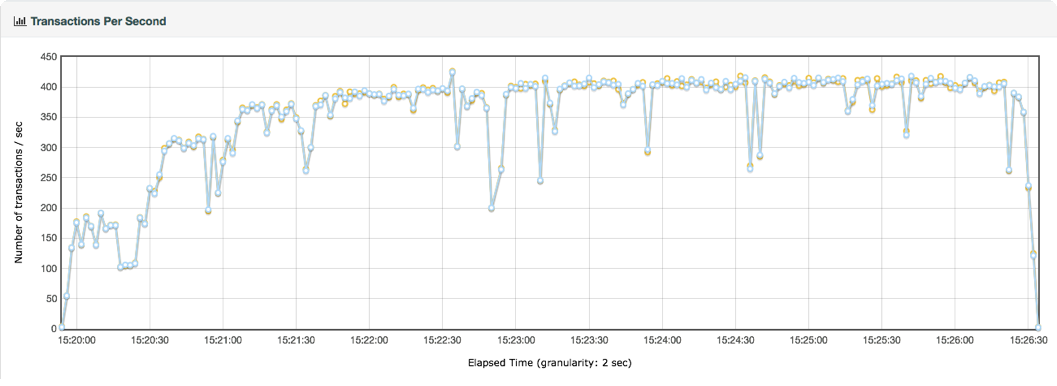
Task: Click the 250 y-axis tick label
Action: point(48,178)
